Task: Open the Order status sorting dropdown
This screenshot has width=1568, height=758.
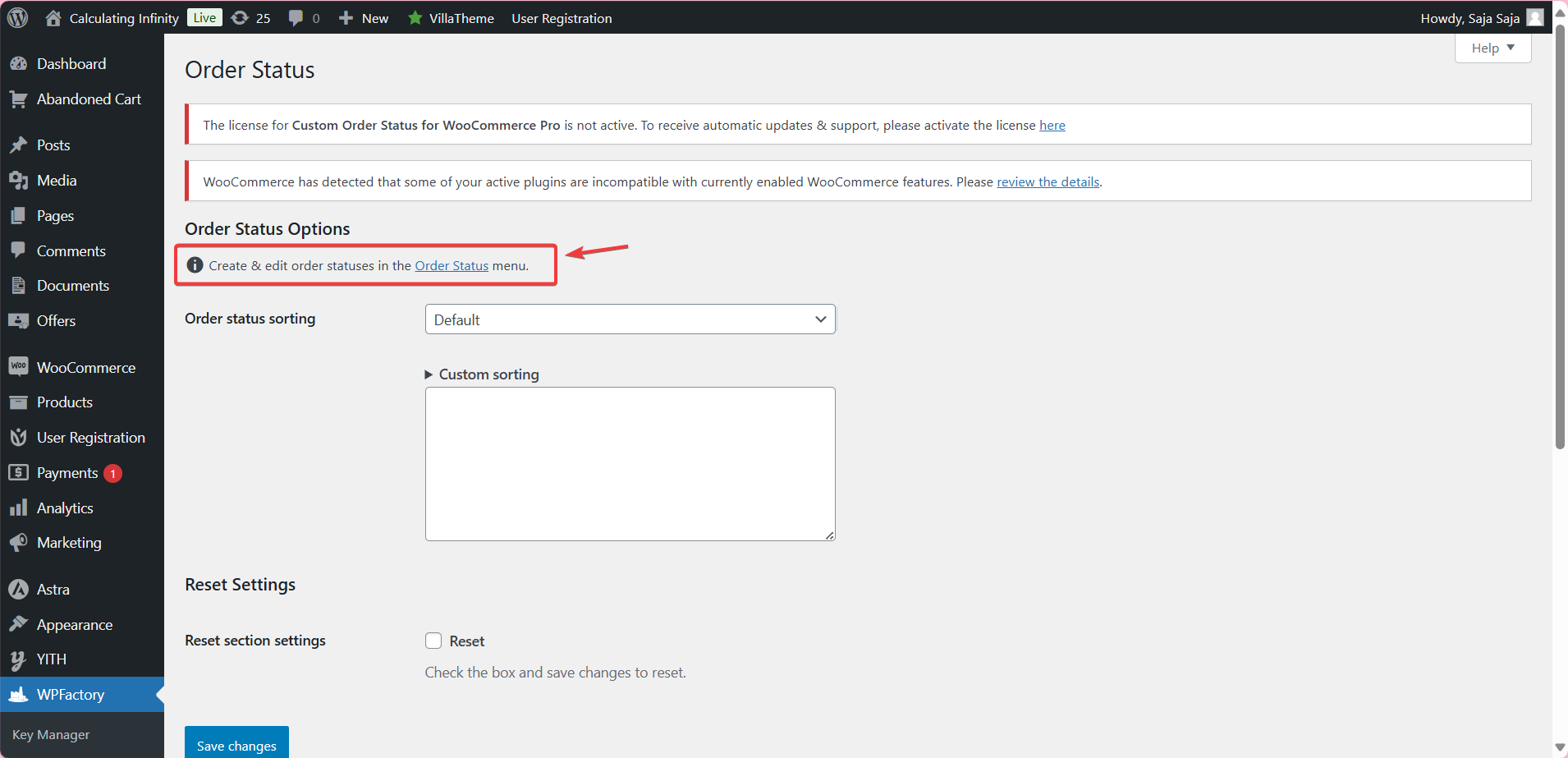Action: pyautogui.click(x=629, y=319)
